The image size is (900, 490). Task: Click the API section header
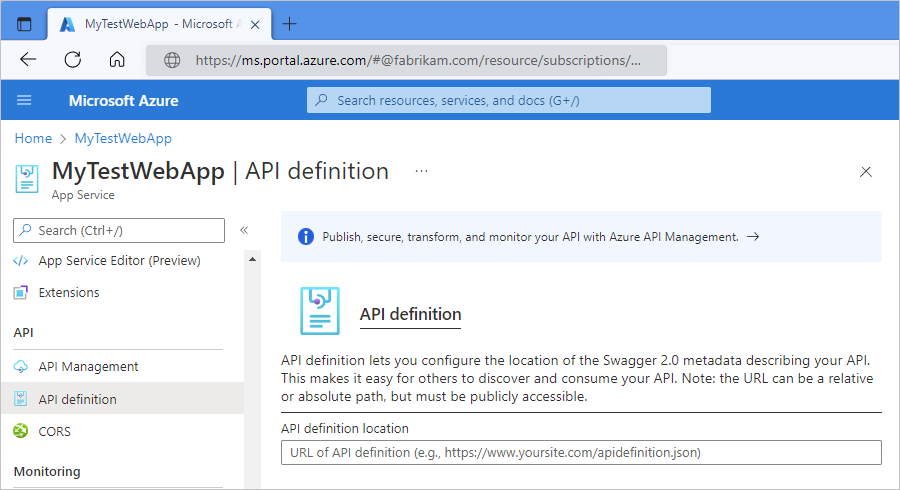[24, 333]
